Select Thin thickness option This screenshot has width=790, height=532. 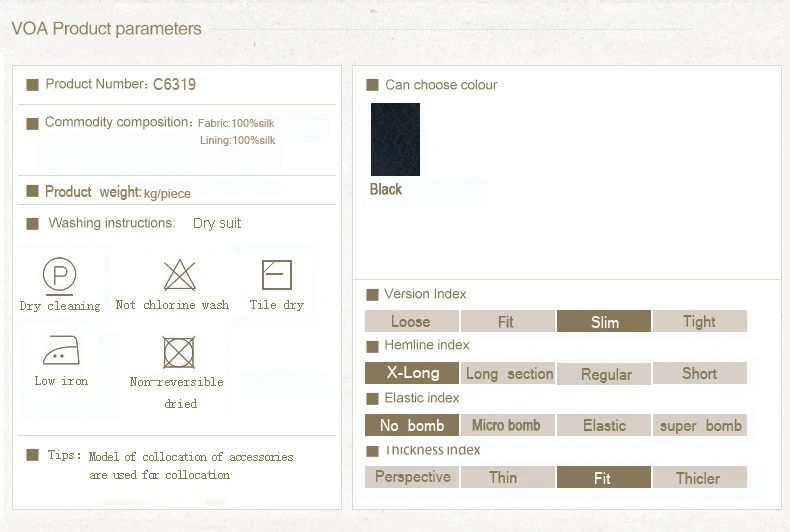(x=507, y=477)
